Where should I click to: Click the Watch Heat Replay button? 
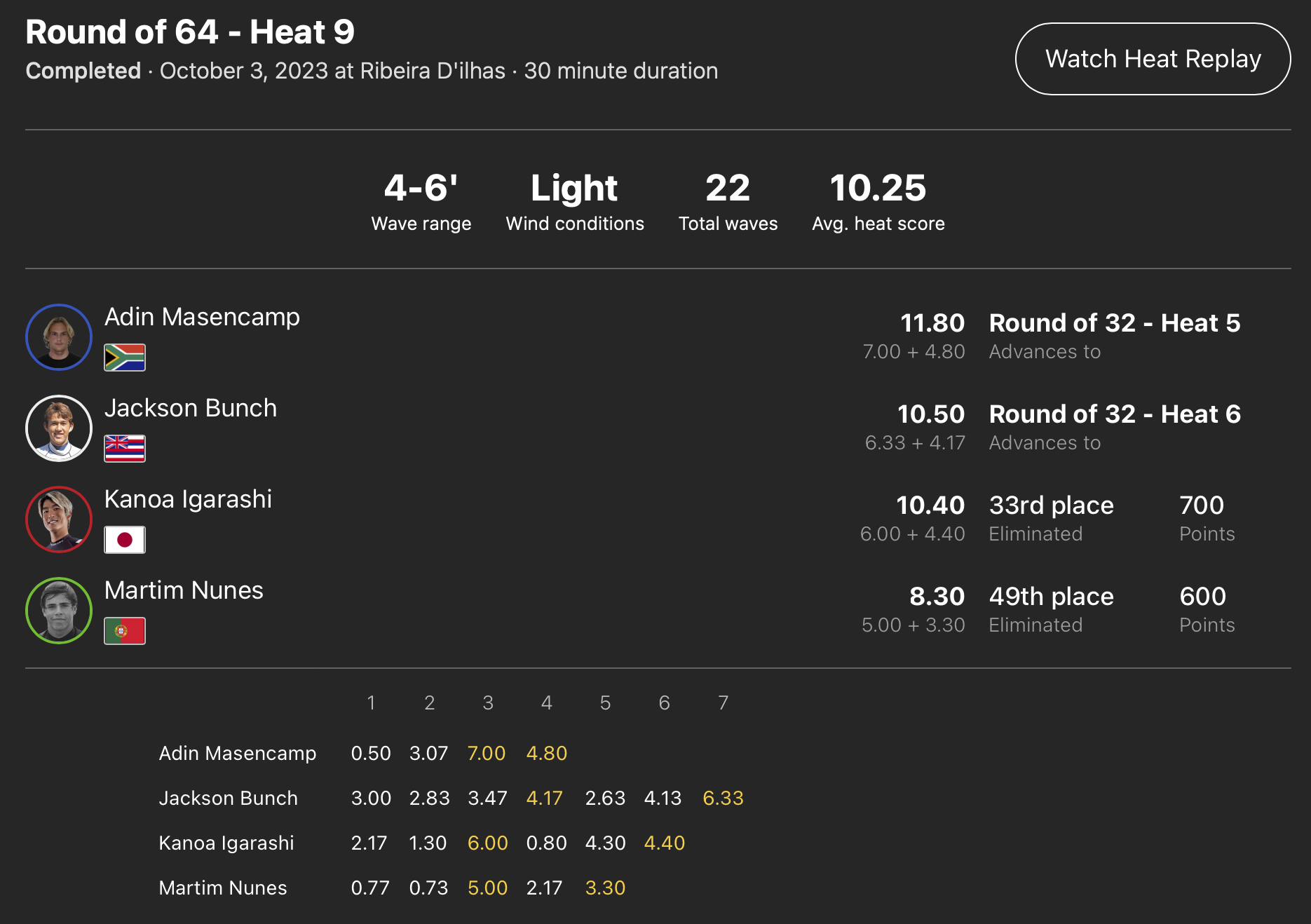click(x=1153, y=59)
